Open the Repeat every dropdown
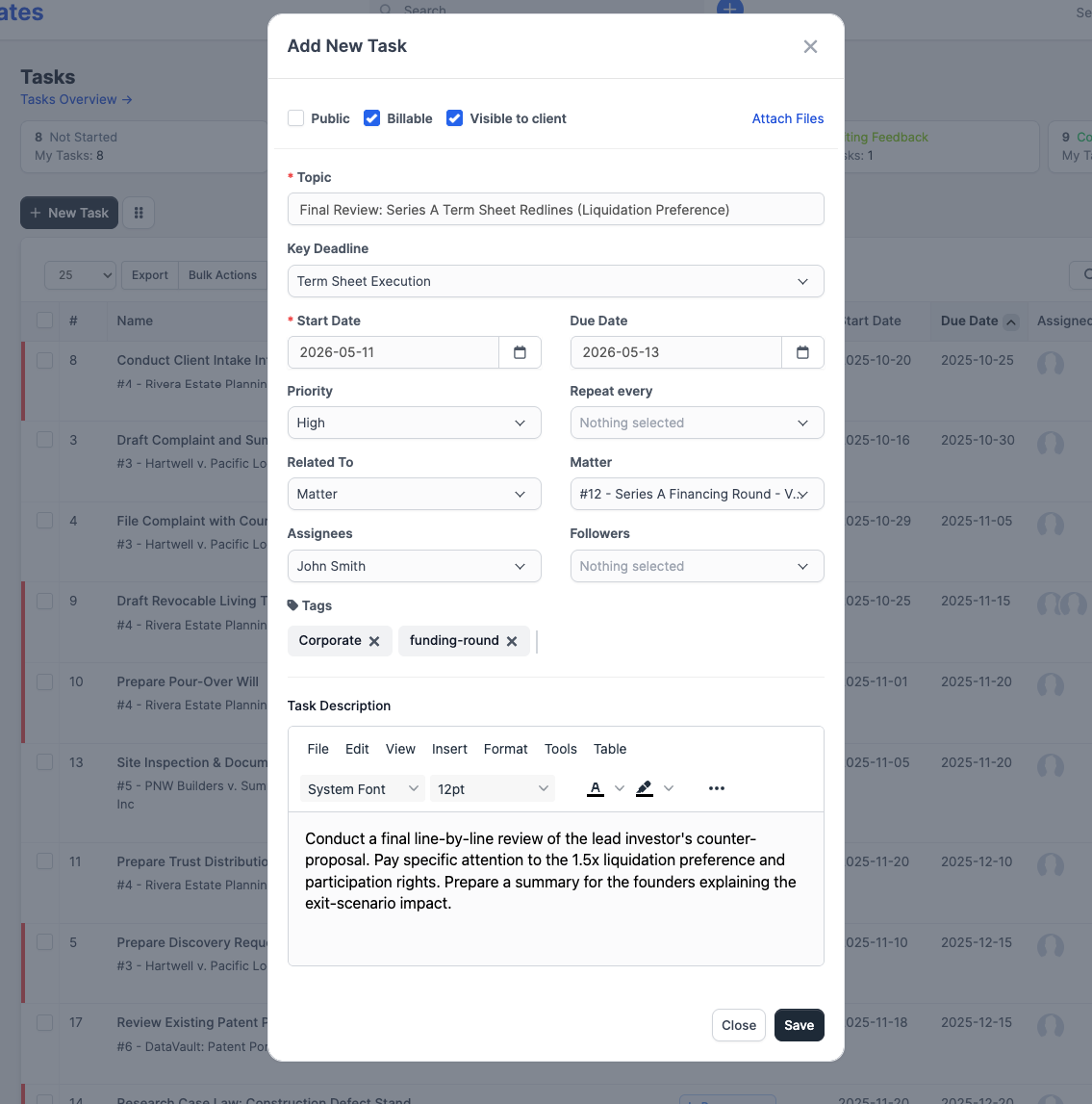This screenshot has height=1104, width=1092. click(697, 423)
